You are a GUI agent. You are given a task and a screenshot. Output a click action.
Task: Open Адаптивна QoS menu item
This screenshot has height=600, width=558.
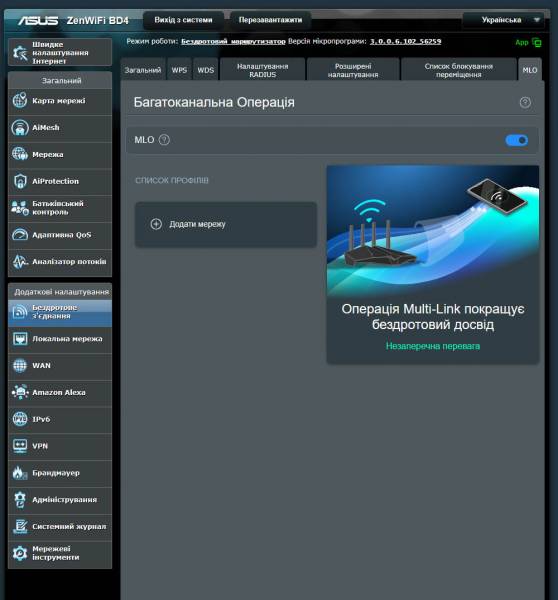click(x=60, y=235)
